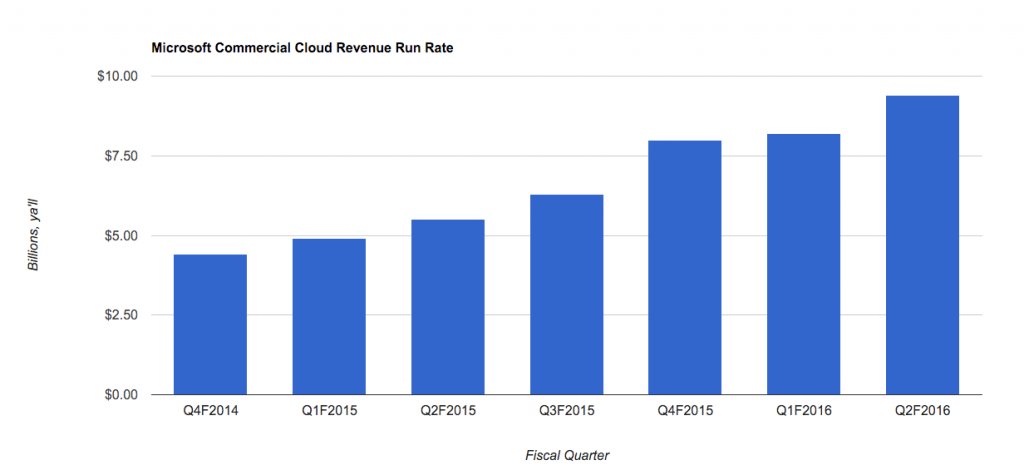Viewport: 1024px width, 475px height.
Task: Click the Q1F2016 axis label
Action: 804,412
